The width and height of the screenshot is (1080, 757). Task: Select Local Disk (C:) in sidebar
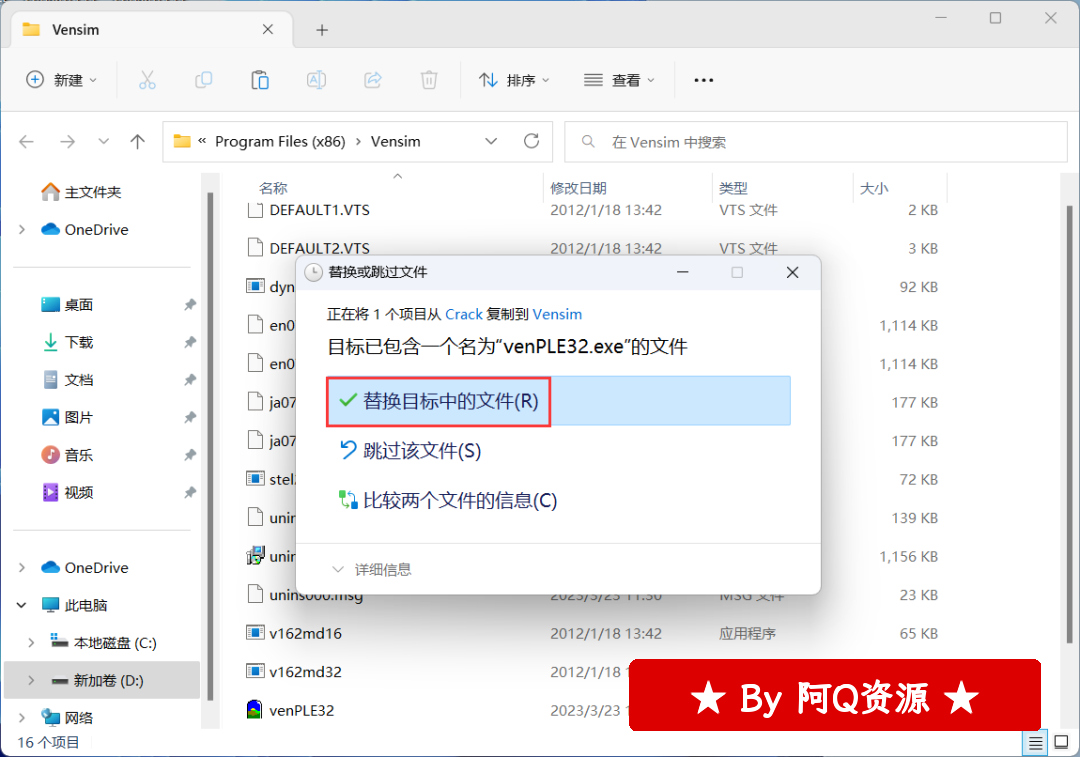click(x=103, y=643)
